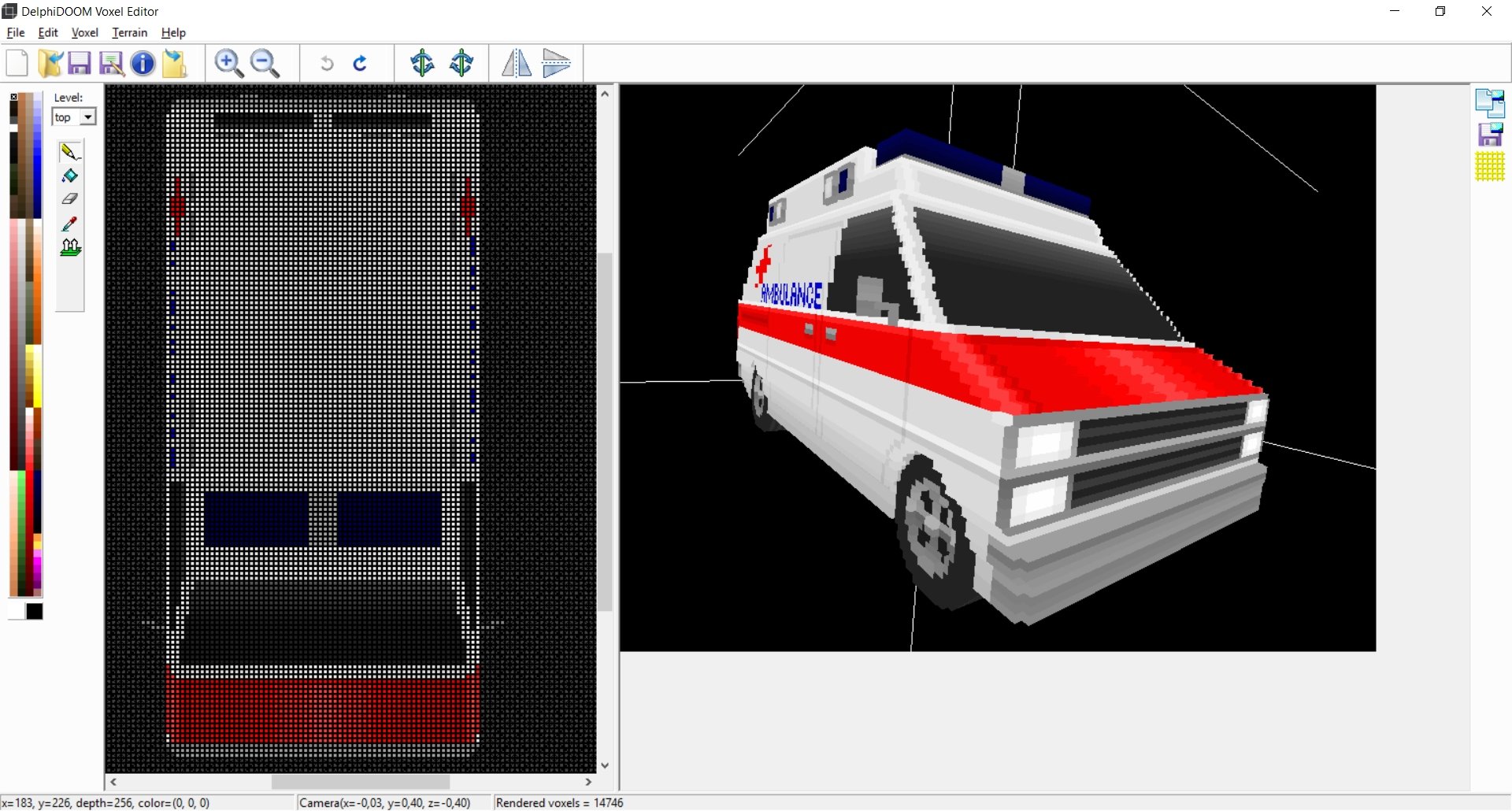Click the Camera coordinates status text
Screen dimensions: 1512x811
[385, 803]
